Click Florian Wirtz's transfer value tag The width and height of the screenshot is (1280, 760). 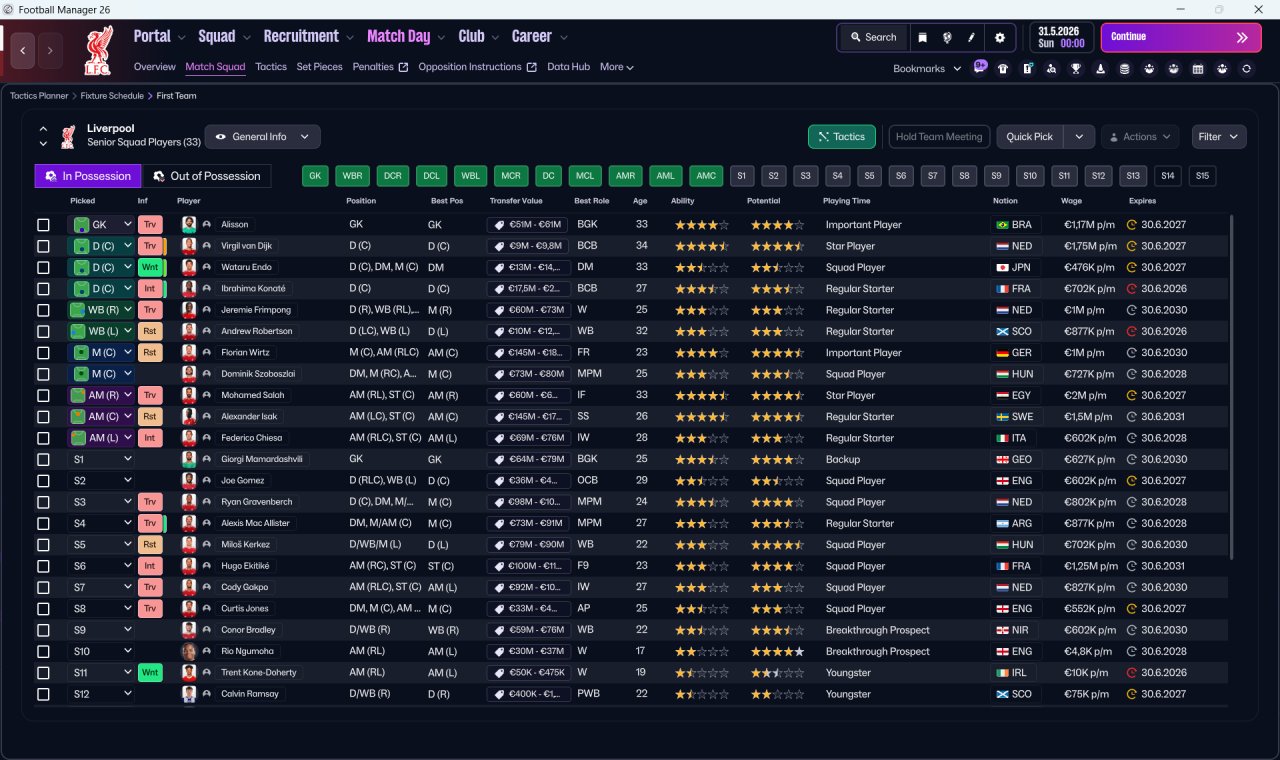pyautogui.click(x=529, y=353)
